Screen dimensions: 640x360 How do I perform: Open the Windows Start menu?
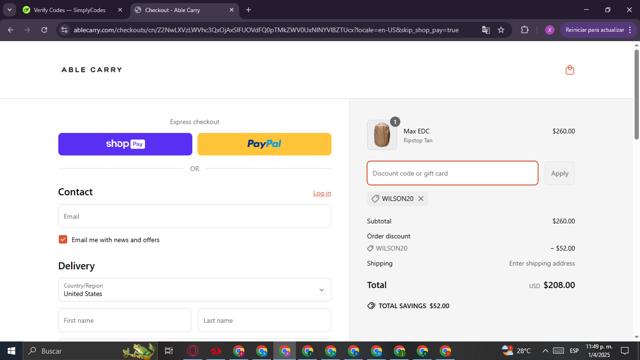pyautogui.click(x=11, y=351)
